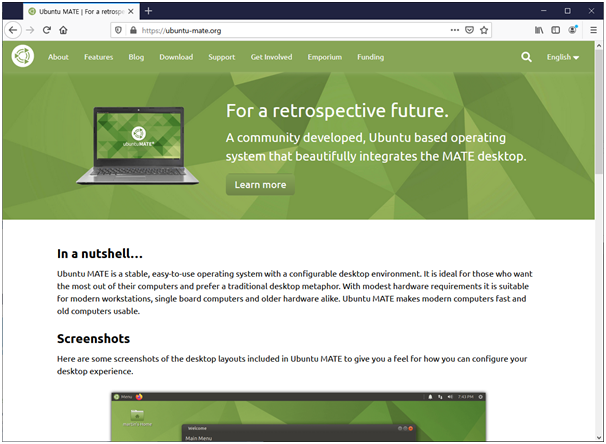
Task: Open the browser home page
Action: coord(63,30)
